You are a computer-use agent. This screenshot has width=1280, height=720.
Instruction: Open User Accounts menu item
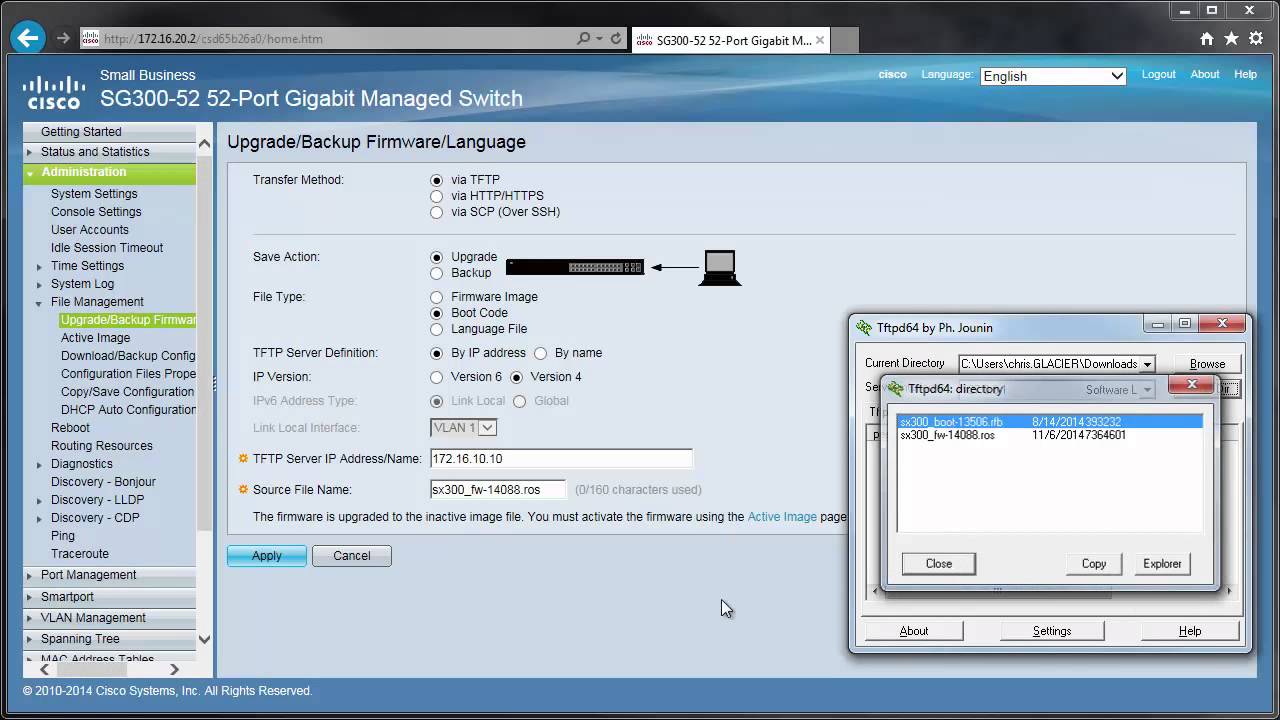[90, 230]
